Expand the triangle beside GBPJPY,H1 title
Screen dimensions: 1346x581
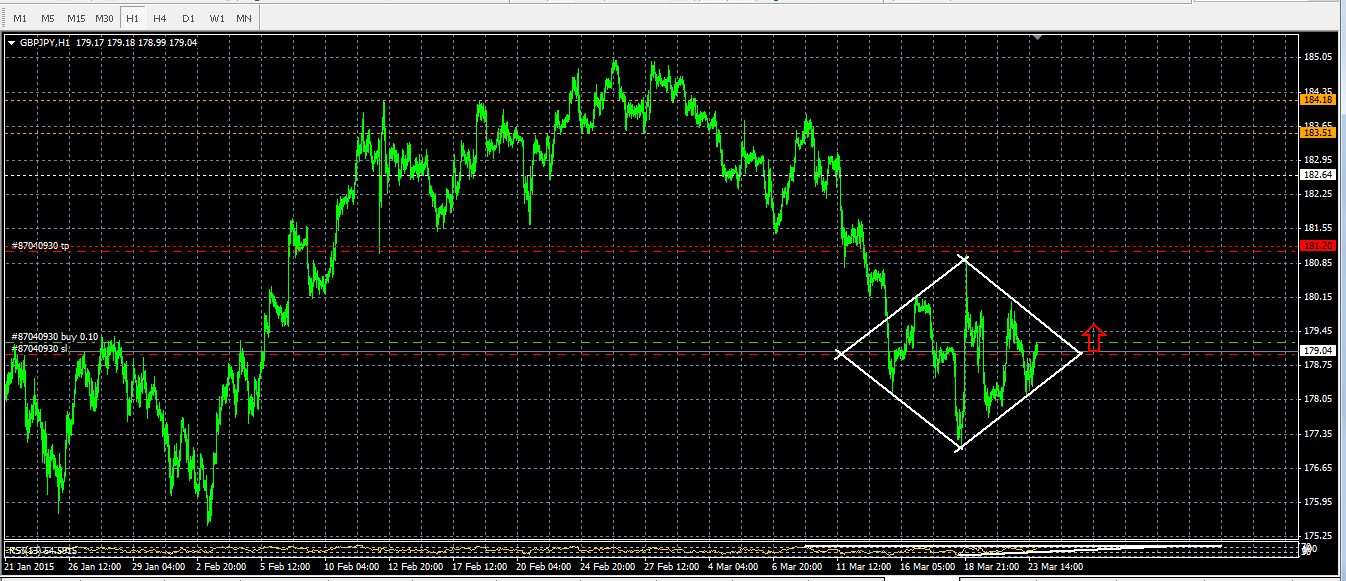pos(12,42)
